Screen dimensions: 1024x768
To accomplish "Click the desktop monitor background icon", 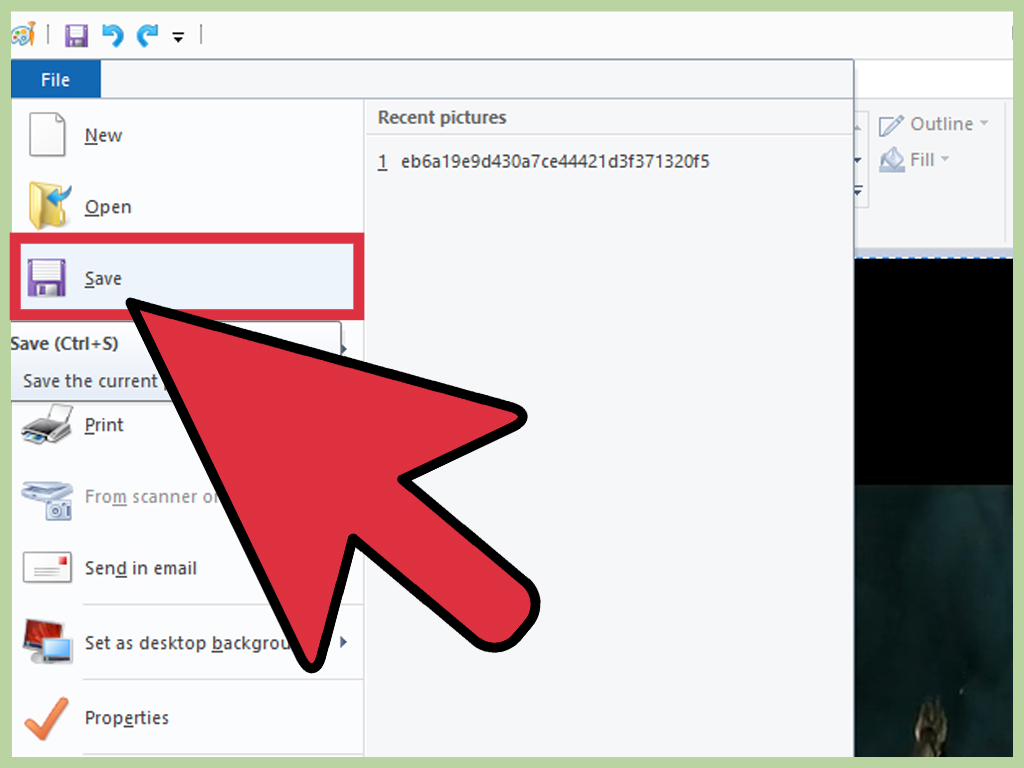I will 47,641.
